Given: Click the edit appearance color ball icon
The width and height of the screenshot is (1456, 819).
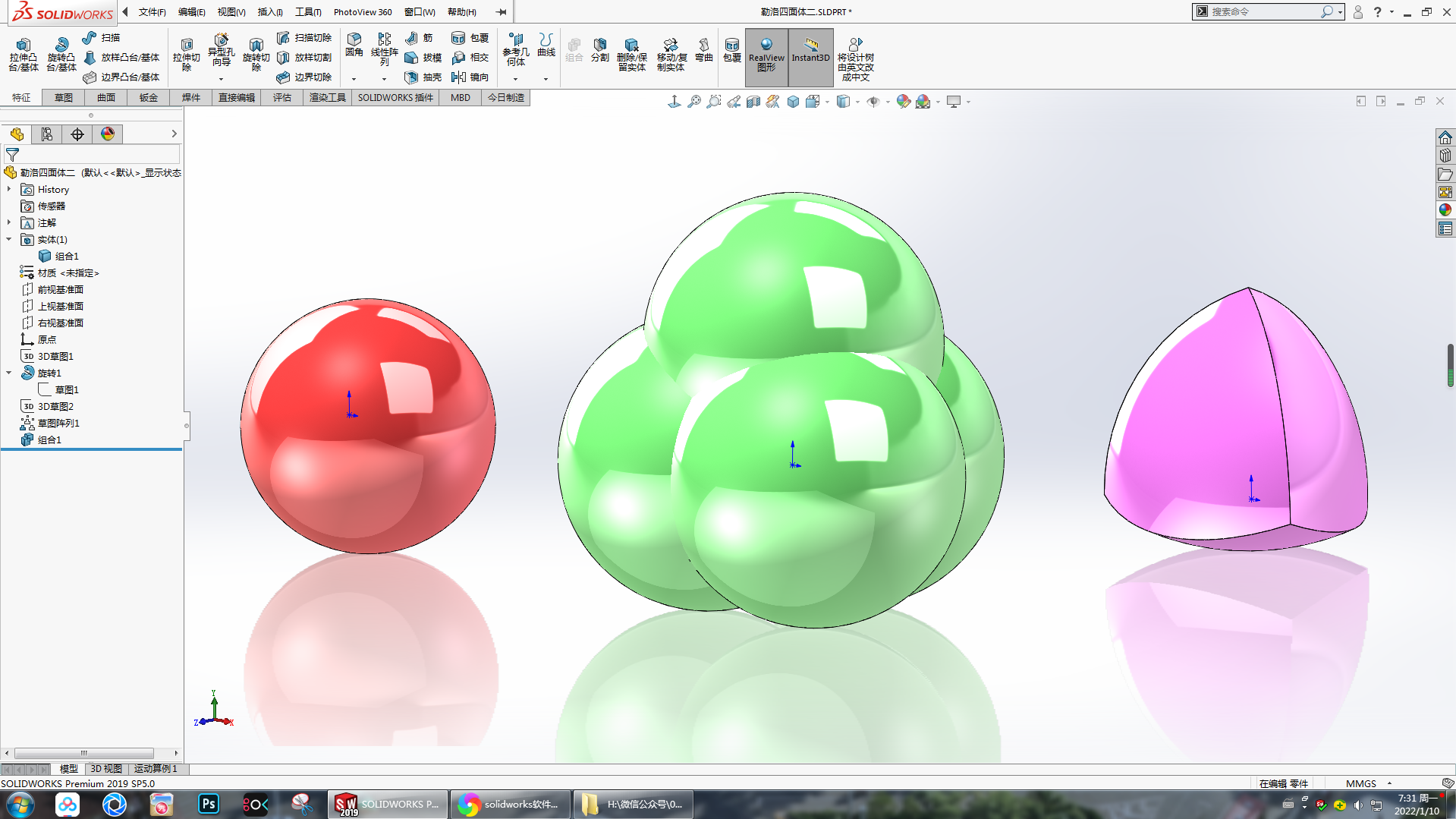Looking at the screenshot, I should tap(903, 101).
